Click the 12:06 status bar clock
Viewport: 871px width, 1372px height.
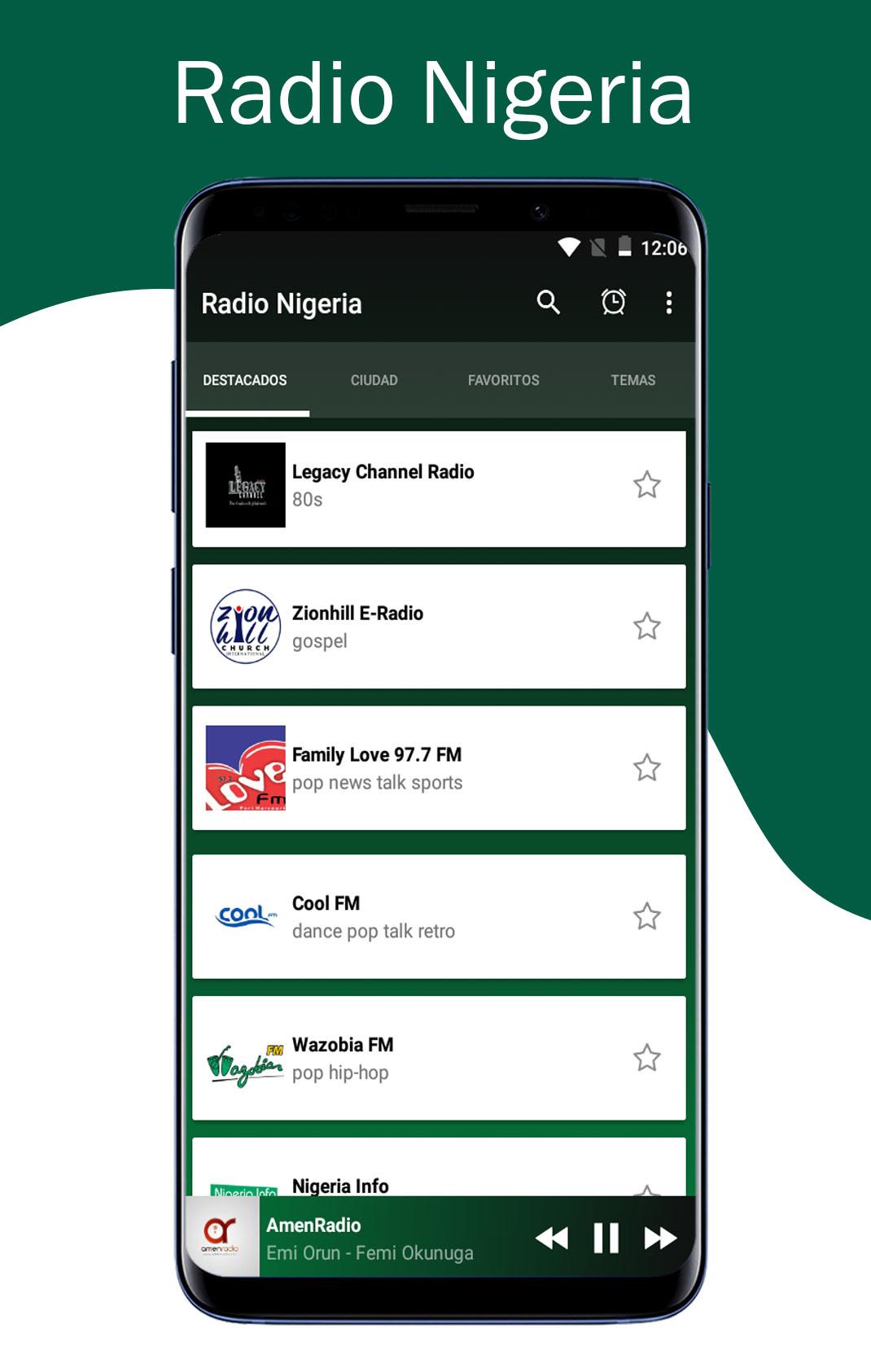pos(664,248)
